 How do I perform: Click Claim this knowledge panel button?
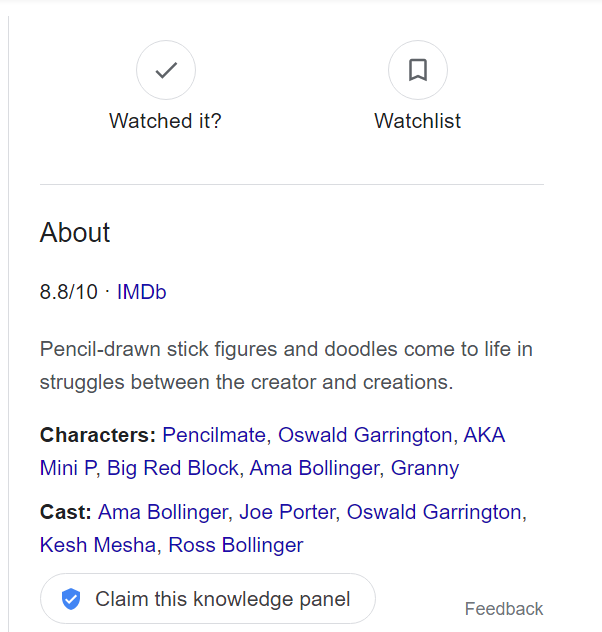(x=208, y=599)
